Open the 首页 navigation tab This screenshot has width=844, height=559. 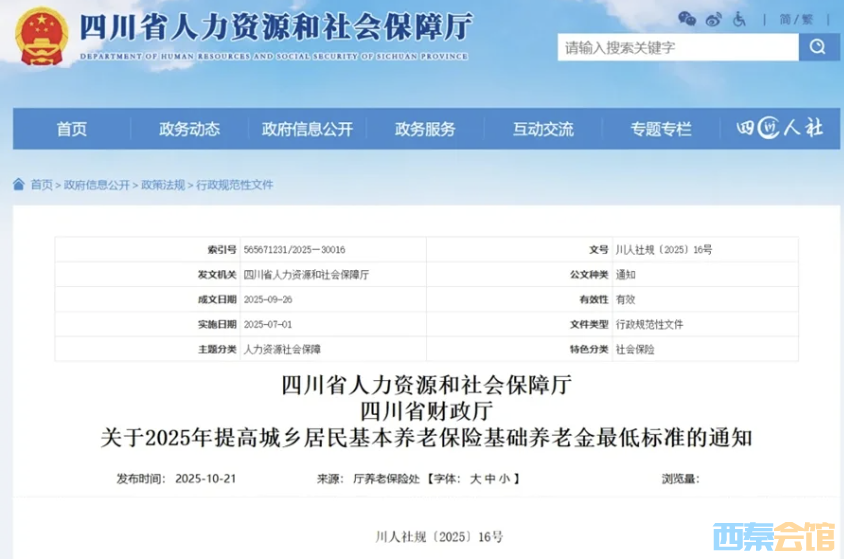(x=71, y=129)
